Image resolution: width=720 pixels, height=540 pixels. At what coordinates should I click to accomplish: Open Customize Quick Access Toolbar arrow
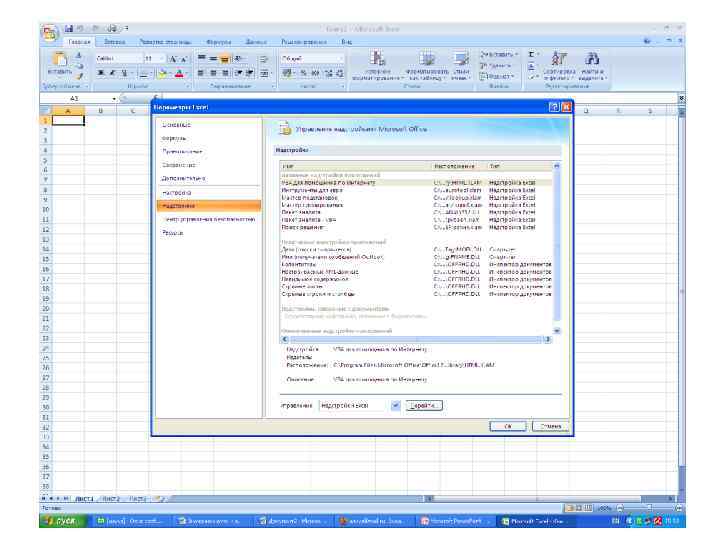click(x=126, y=28)
